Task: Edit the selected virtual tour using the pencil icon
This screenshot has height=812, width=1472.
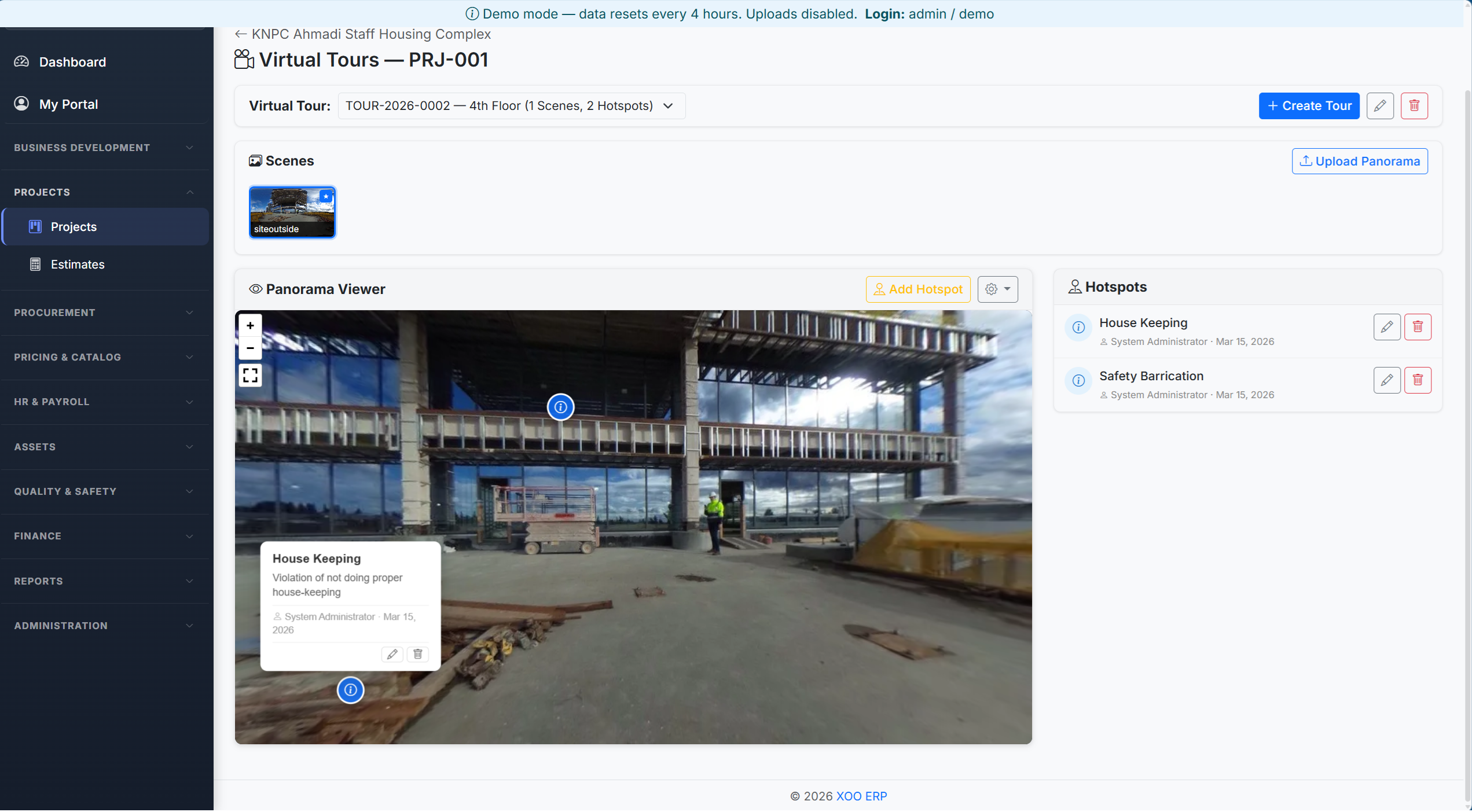Action: pyautogui.click(x=1380, y=105)
